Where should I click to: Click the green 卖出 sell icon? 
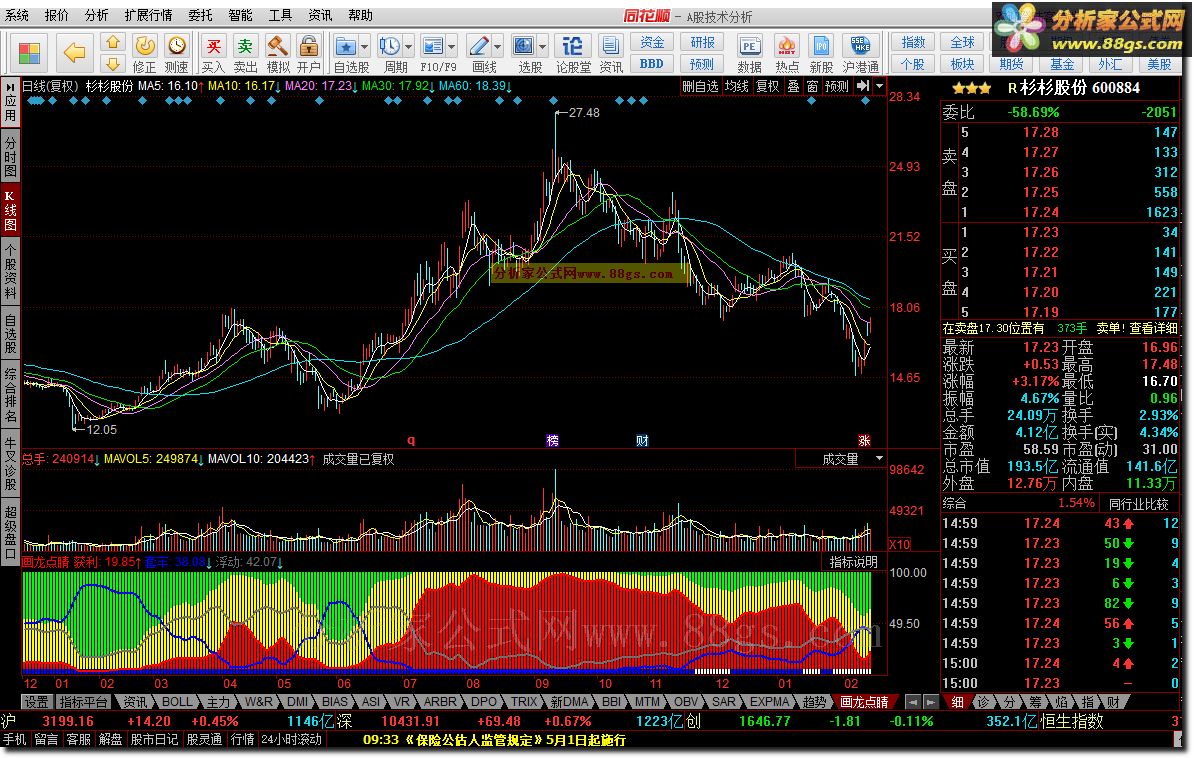[245, 46]
